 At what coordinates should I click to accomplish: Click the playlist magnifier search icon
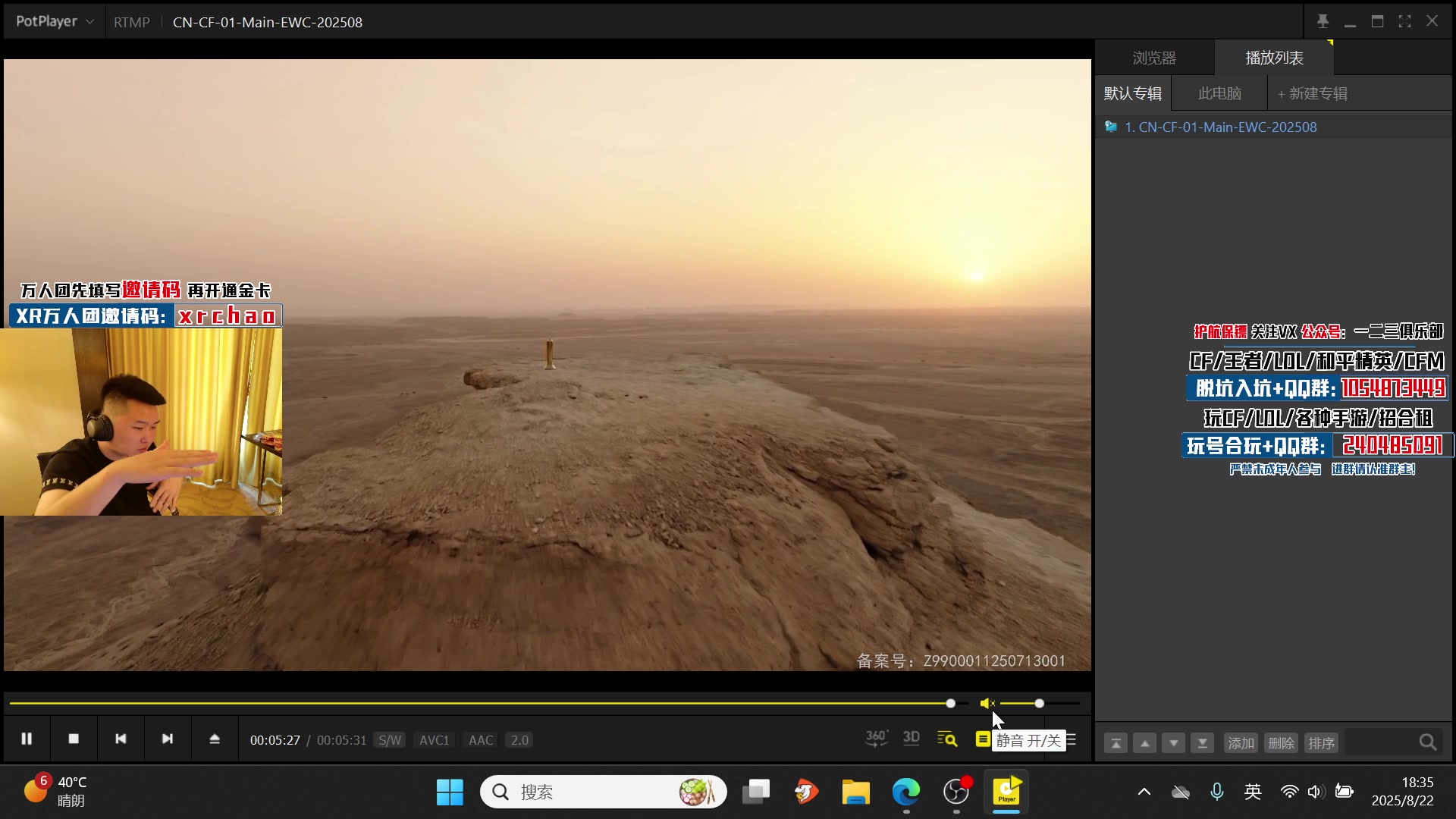pos(1428,742)
